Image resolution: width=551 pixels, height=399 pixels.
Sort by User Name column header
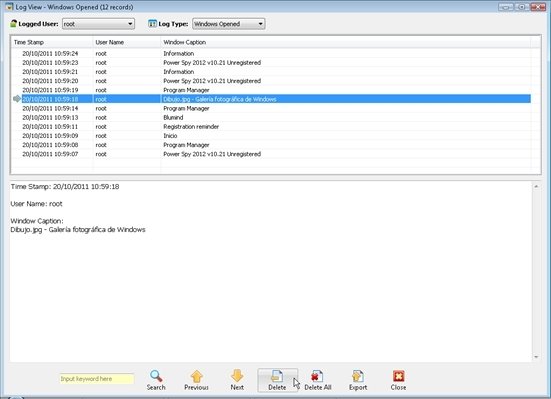(127, 42)
